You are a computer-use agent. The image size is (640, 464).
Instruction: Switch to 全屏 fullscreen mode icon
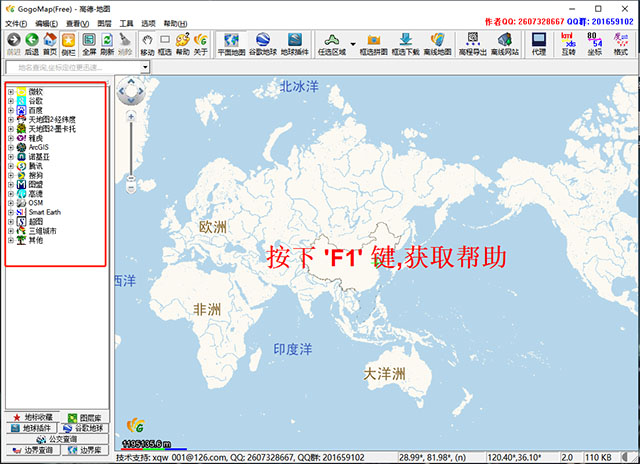coord(89,40)
